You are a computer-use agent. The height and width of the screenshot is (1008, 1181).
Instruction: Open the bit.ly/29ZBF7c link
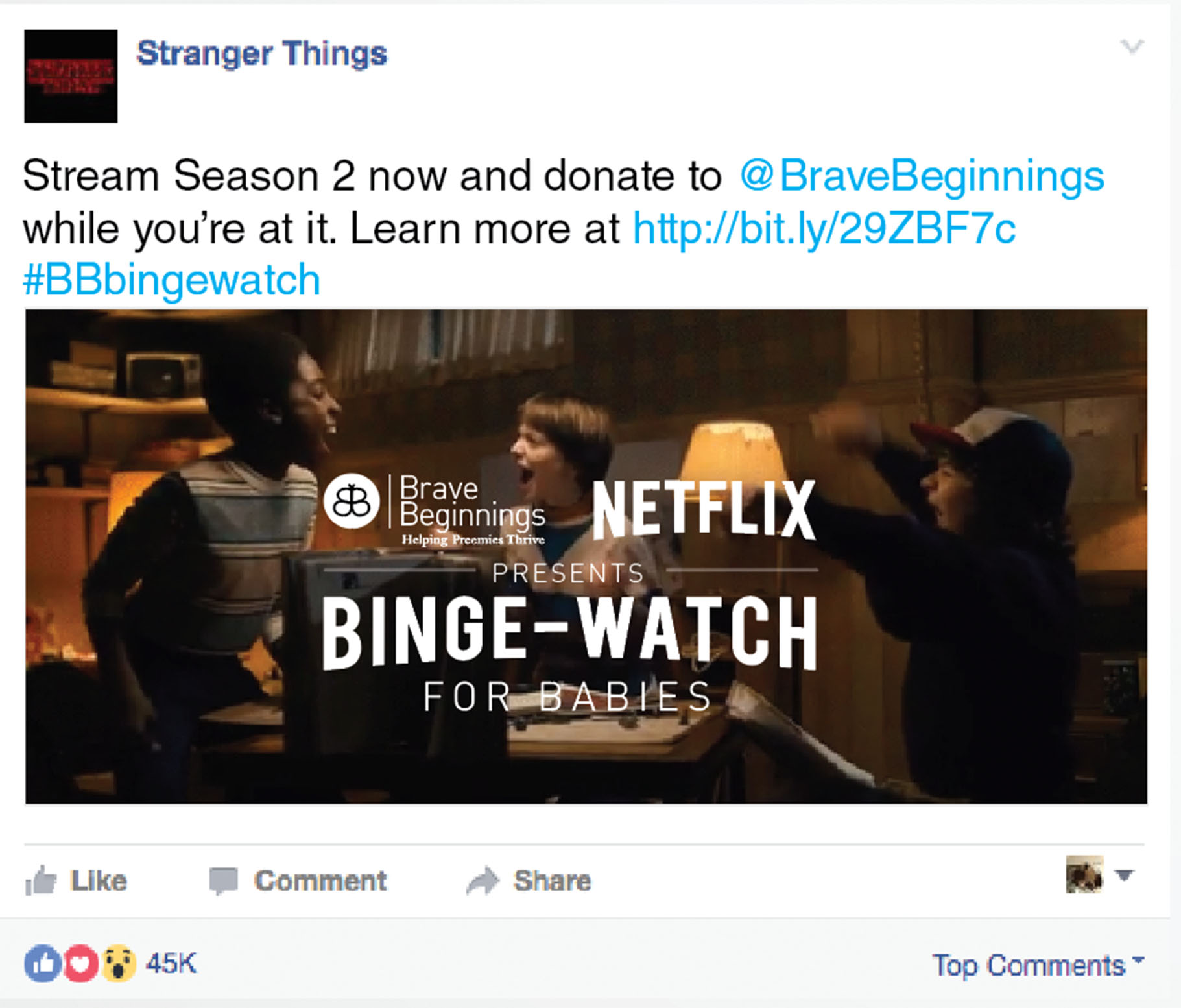pyautogui.click(x=824, y=228)
